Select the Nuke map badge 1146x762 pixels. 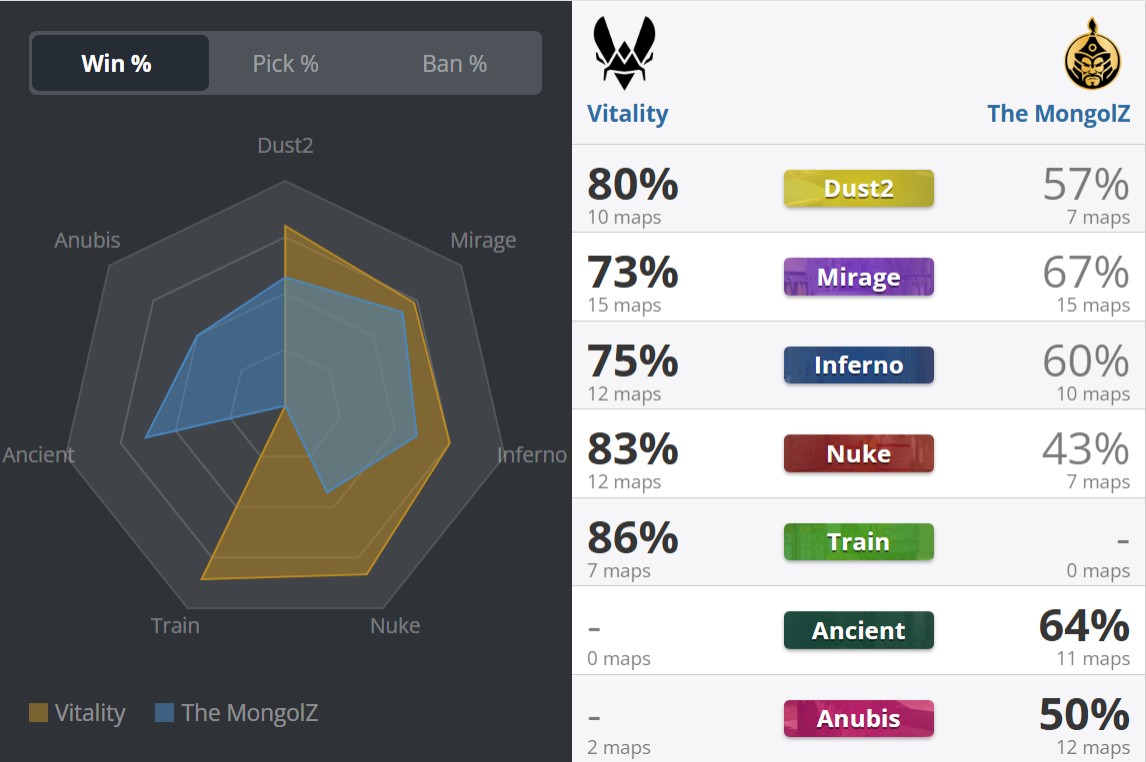click(859, 454)
